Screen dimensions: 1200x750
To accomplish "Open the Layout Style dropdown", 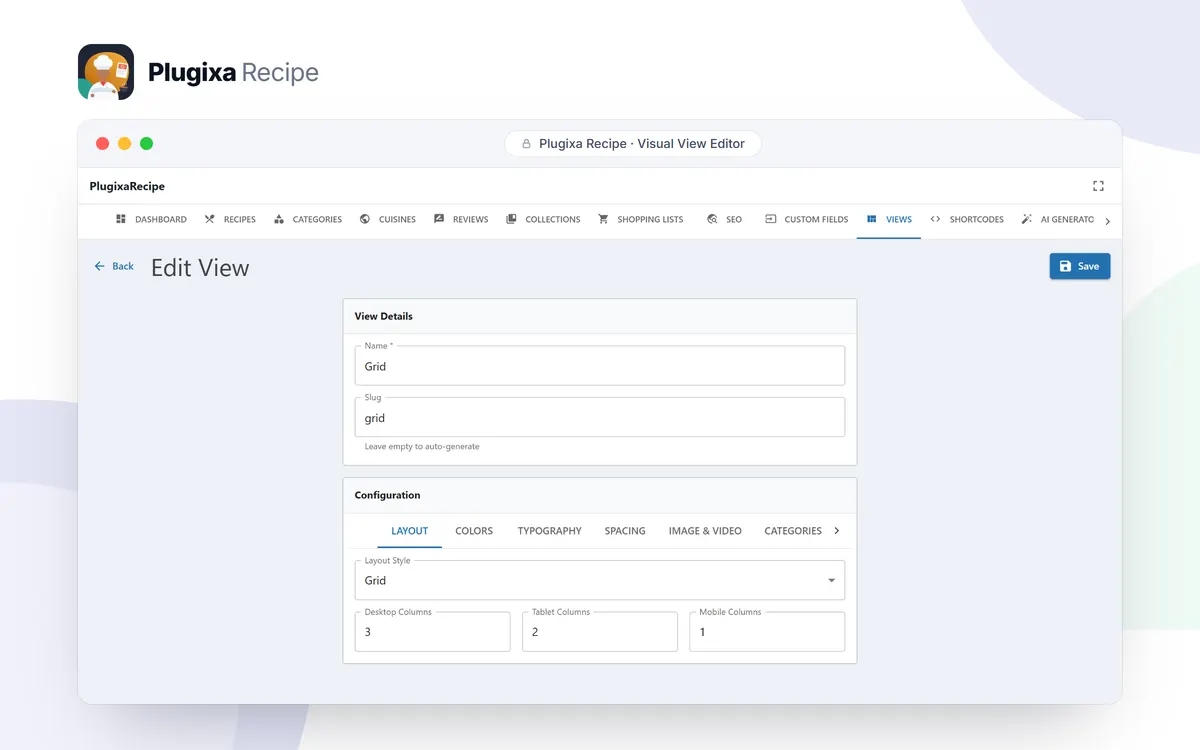I will point(600,580).
